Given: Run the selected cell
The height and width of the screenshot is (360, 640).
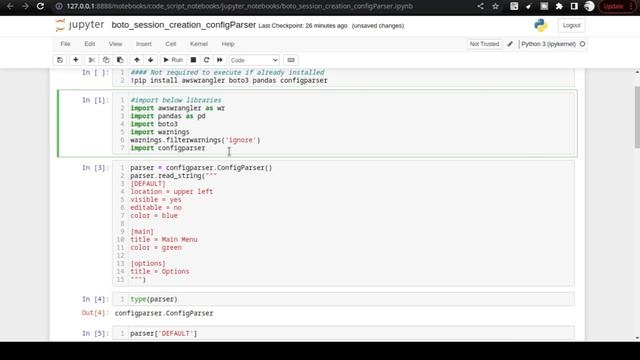Looking at the screenshot, I should (x=173, y=60).
